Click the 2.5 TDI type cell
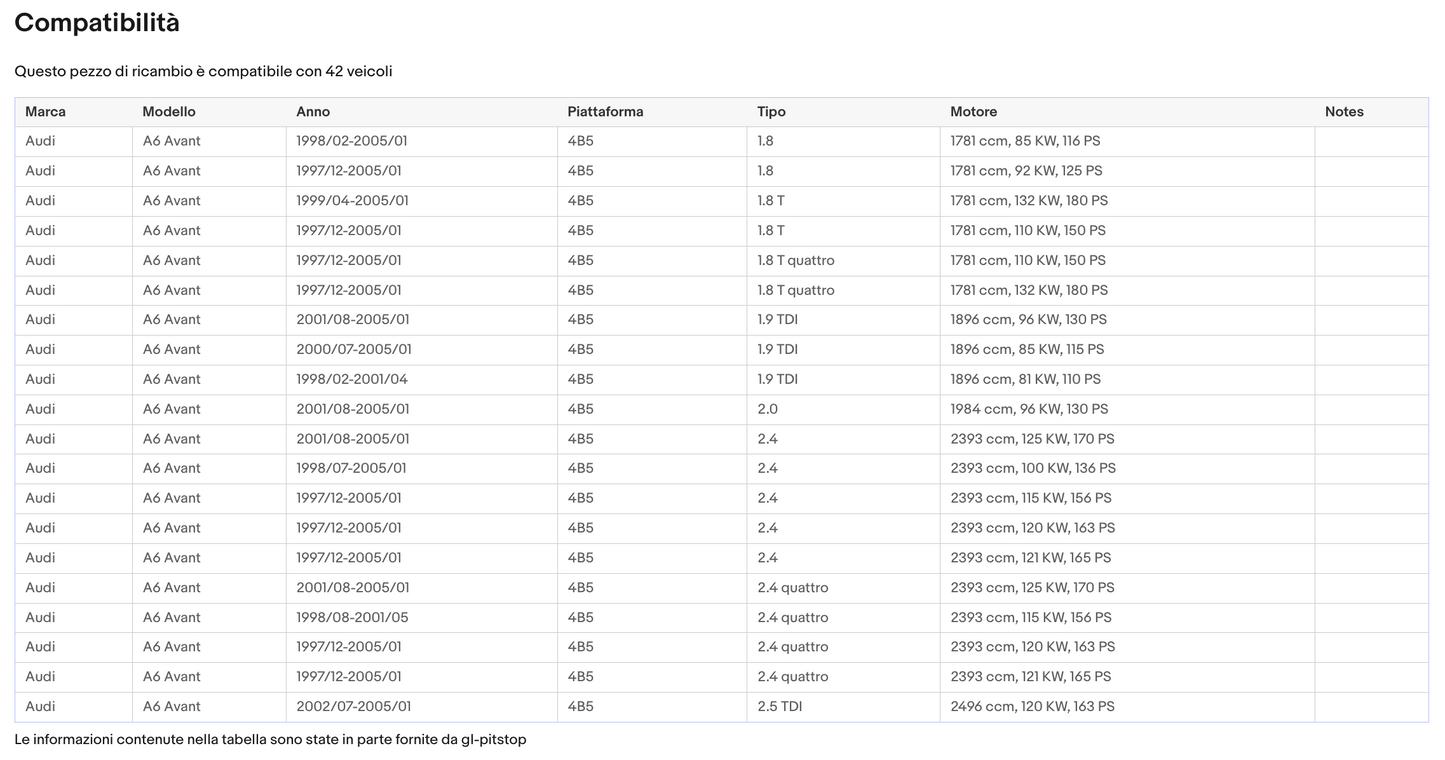Image resolution: width=1445 pixels, height=760 pixels. click(x=779, y=707)
